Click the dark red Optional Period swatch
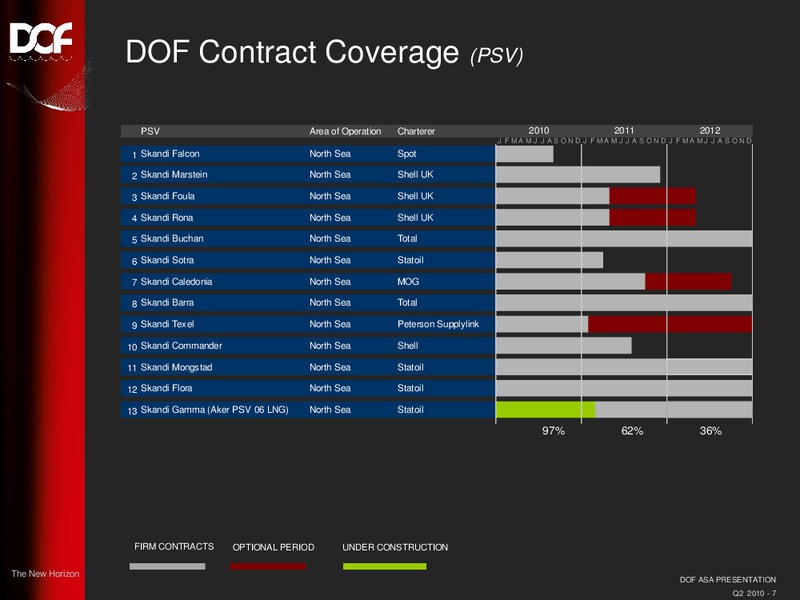The width and height of the screenshot is (800, 600). pos(268,566)
